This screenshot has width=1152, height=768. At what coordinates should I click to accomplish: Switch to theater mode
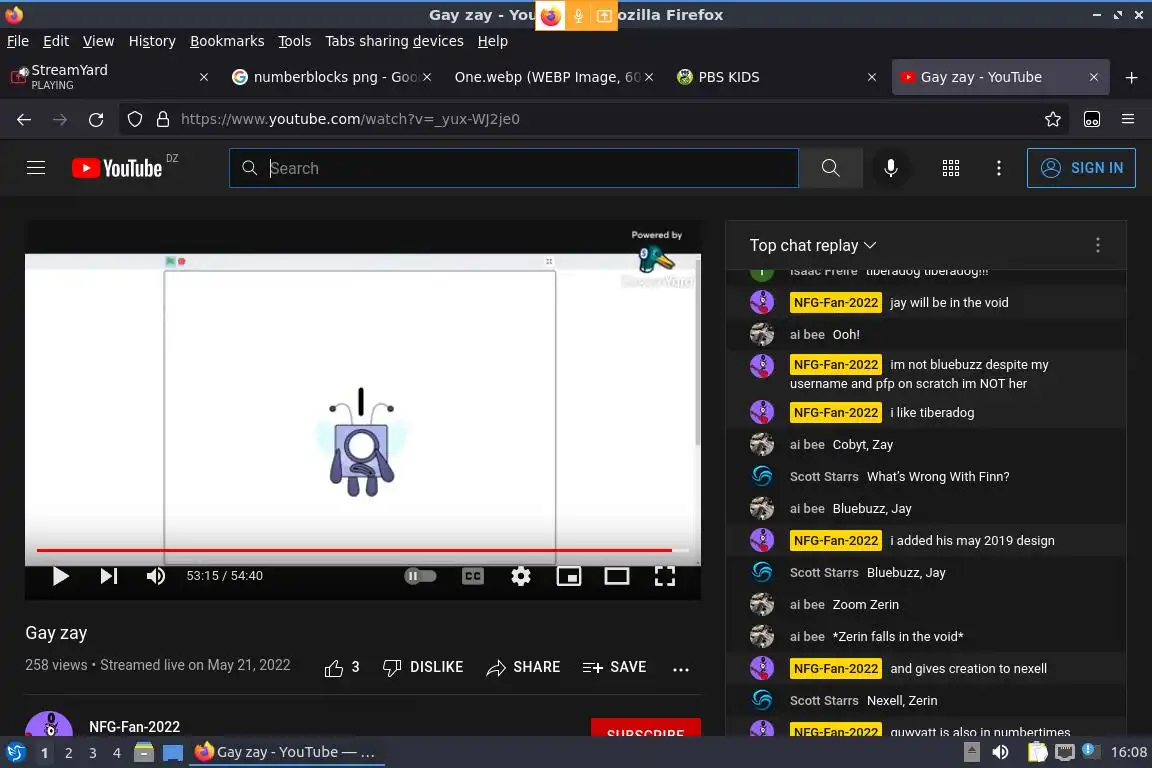pos(616,576)
